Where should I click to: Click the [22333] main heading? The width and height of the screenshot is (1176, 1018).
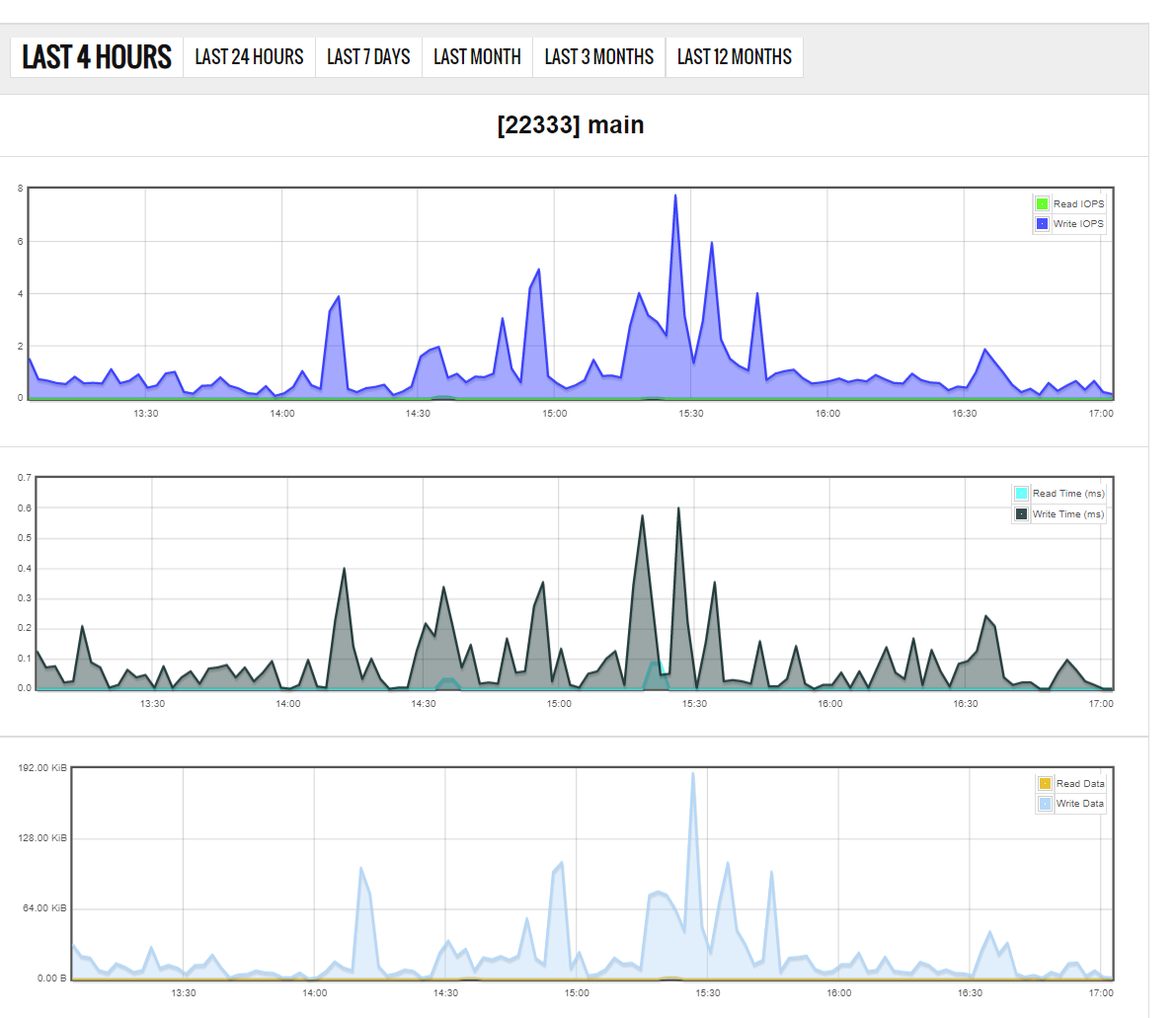571,124
